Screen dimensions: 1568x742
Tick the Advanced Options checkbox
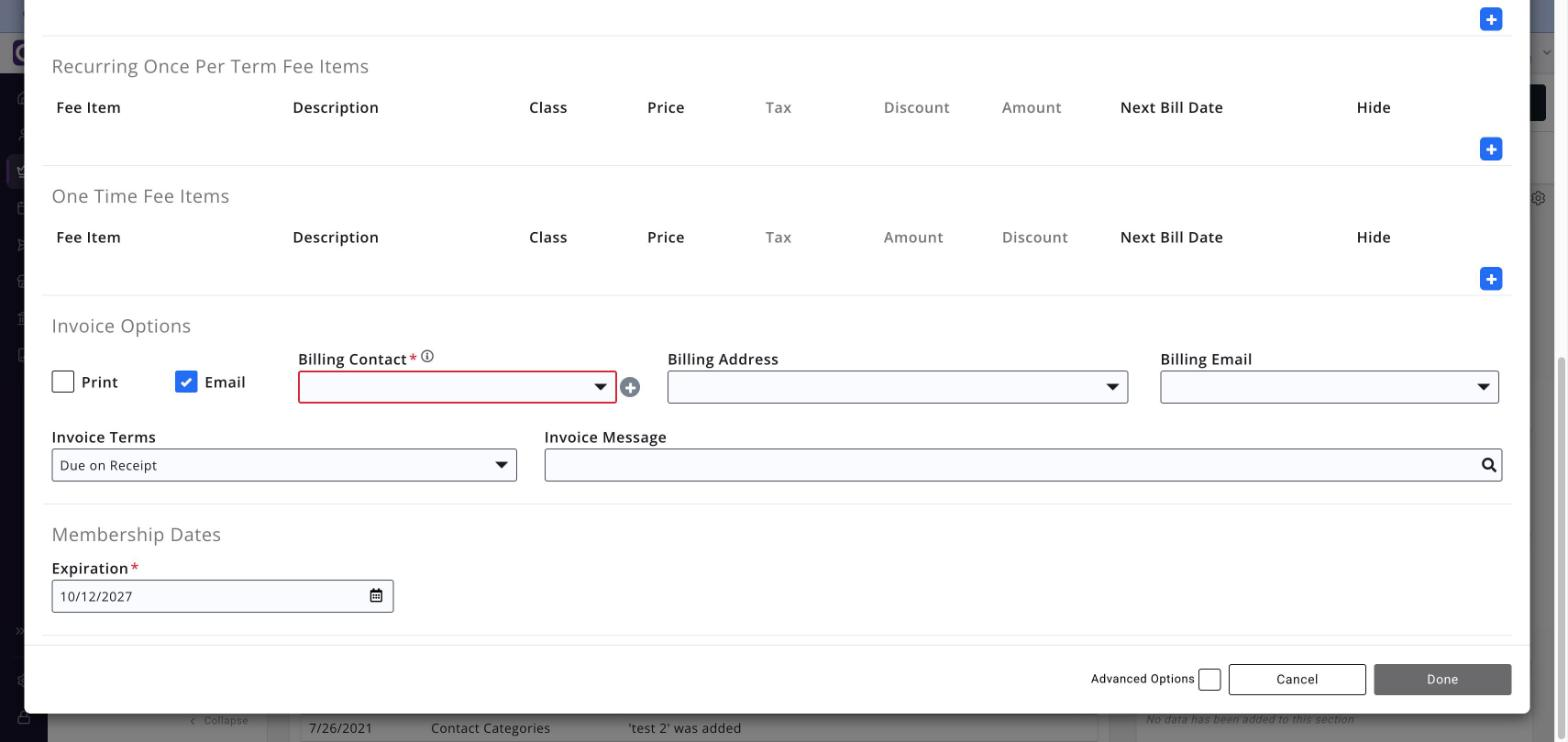tap(1209, 679)
